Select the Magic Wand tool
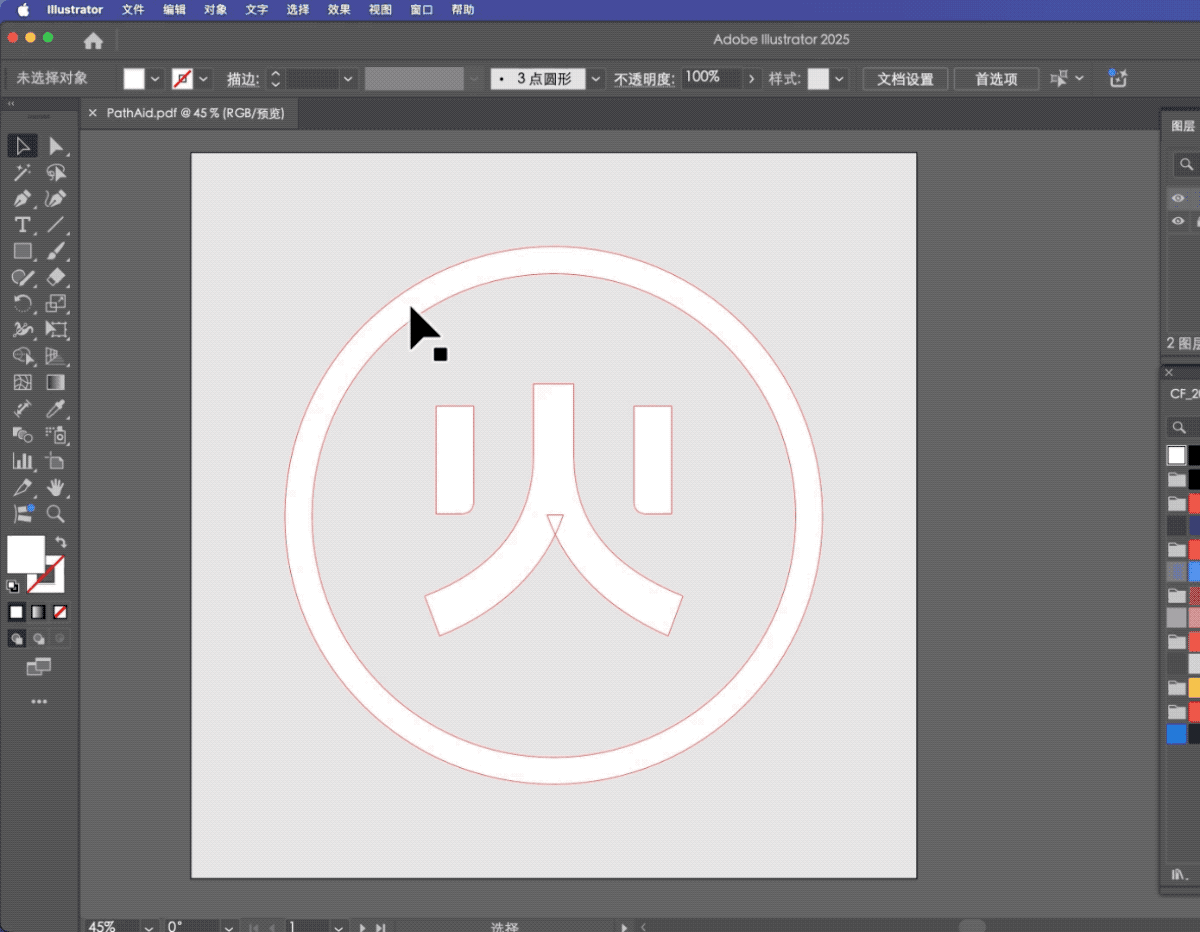The height and width of the screenshot is (932, 1200). pyautogui.click(x=22, y=173)
